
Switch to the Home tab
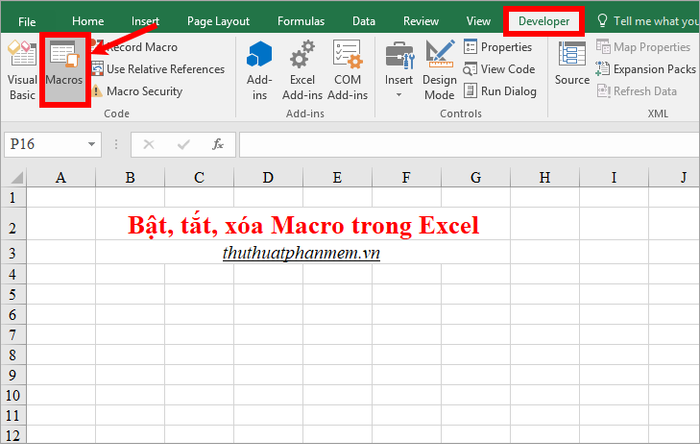[x=88, y=21]
